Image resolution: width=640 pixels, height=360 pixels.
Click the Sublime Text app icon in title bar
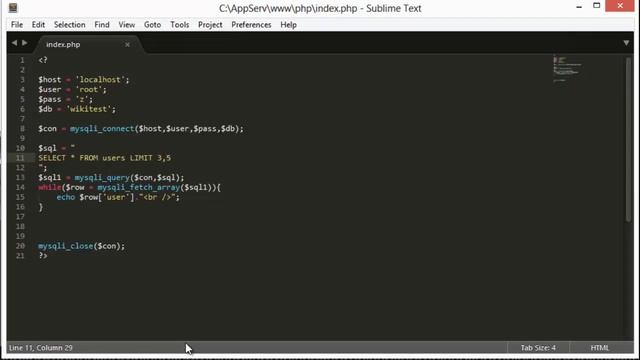[13, 8]
